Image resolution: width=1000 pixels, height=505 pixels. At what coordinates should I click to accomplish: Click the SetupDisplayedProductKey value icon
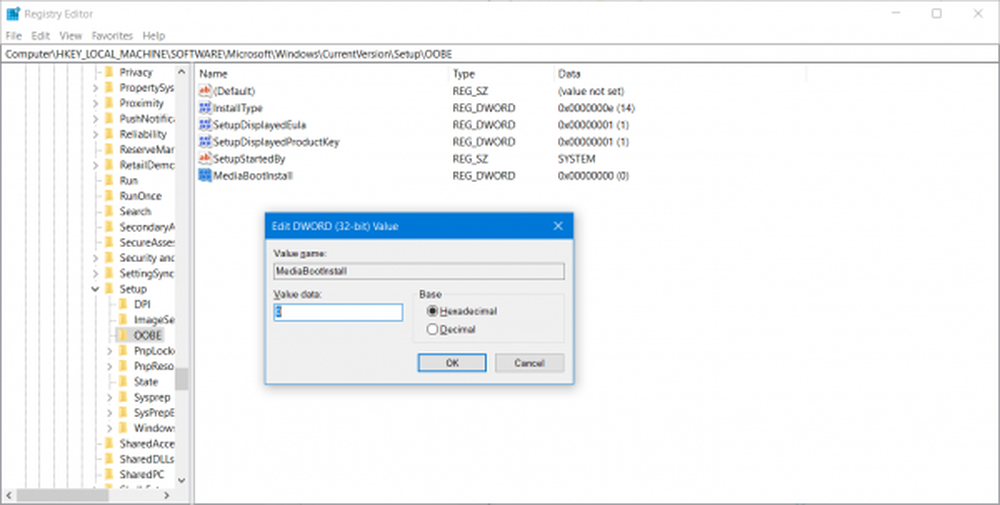coord(205,142)
